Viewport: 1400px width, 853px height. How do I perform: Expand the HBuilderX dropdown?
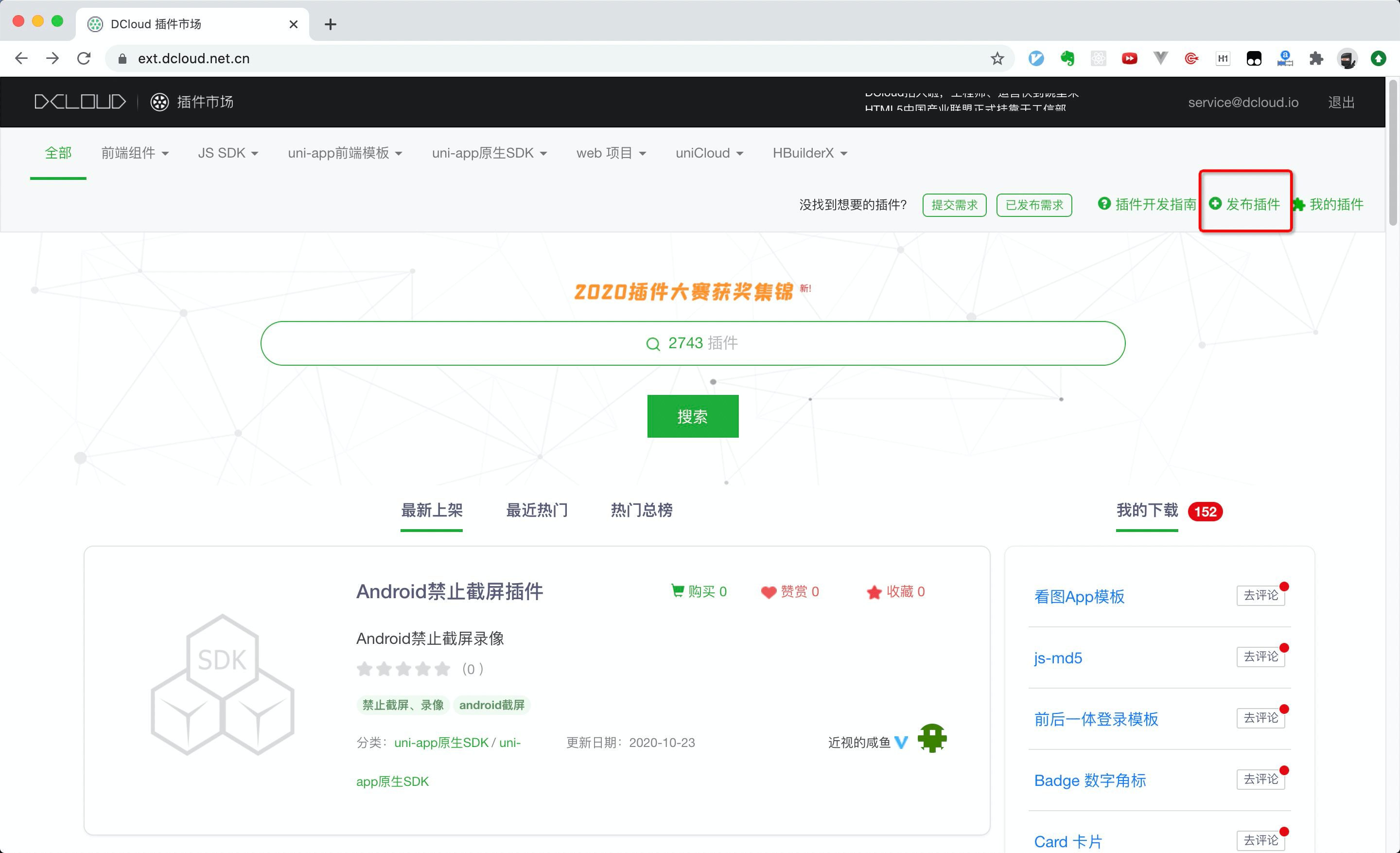[x=810, y=154]
